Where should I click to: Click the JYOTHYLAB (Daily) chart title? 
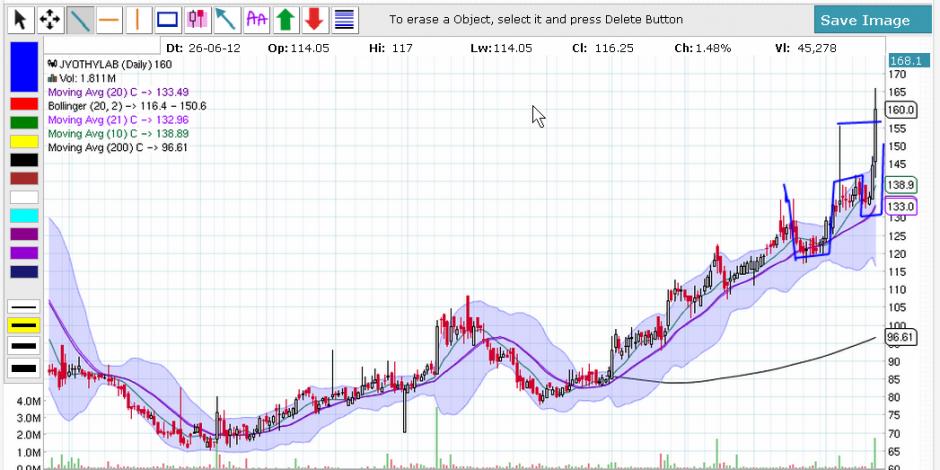[110, 64]
